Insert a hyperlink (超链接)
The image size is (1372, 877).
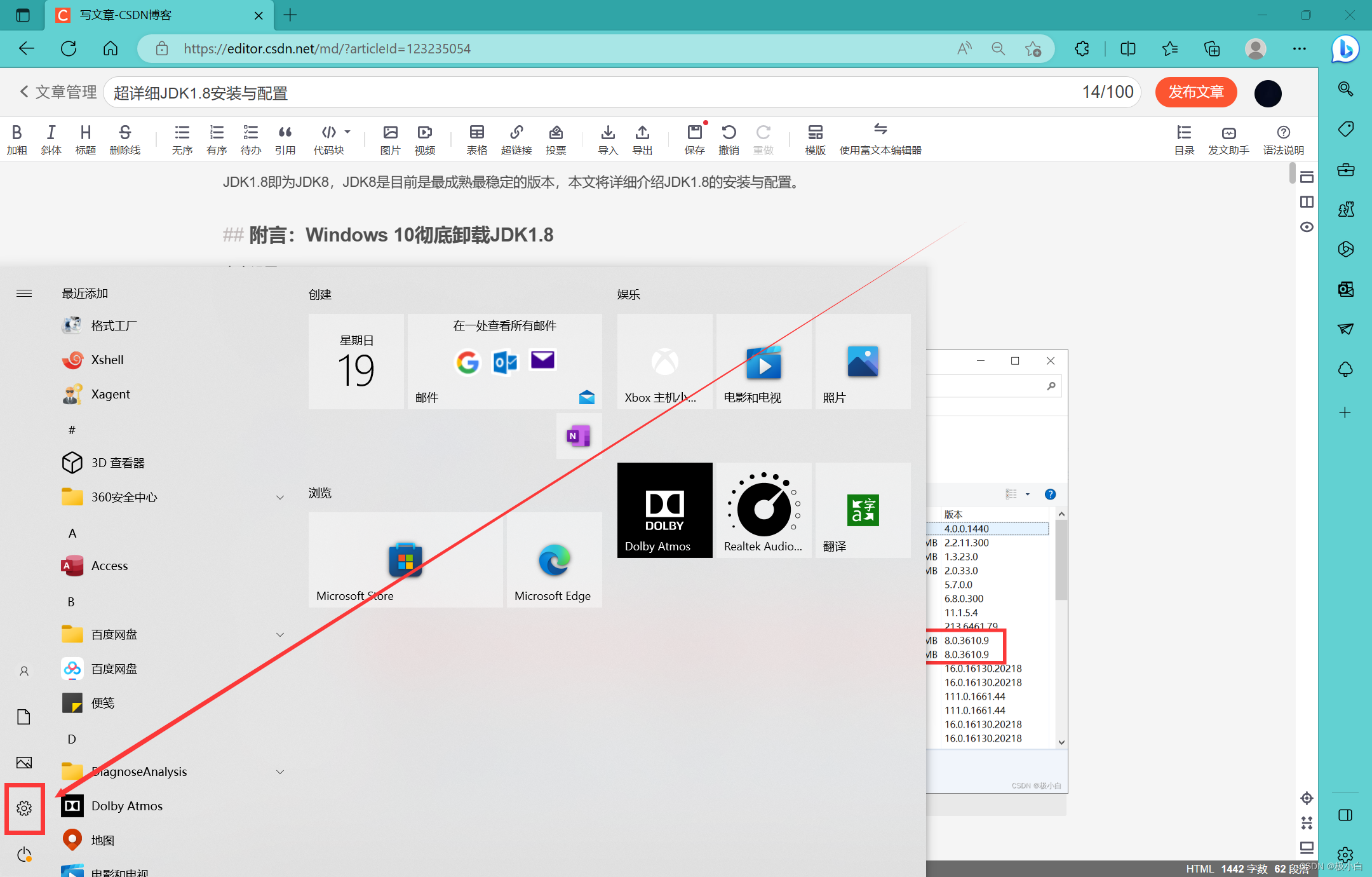click(x=516, y=140)
